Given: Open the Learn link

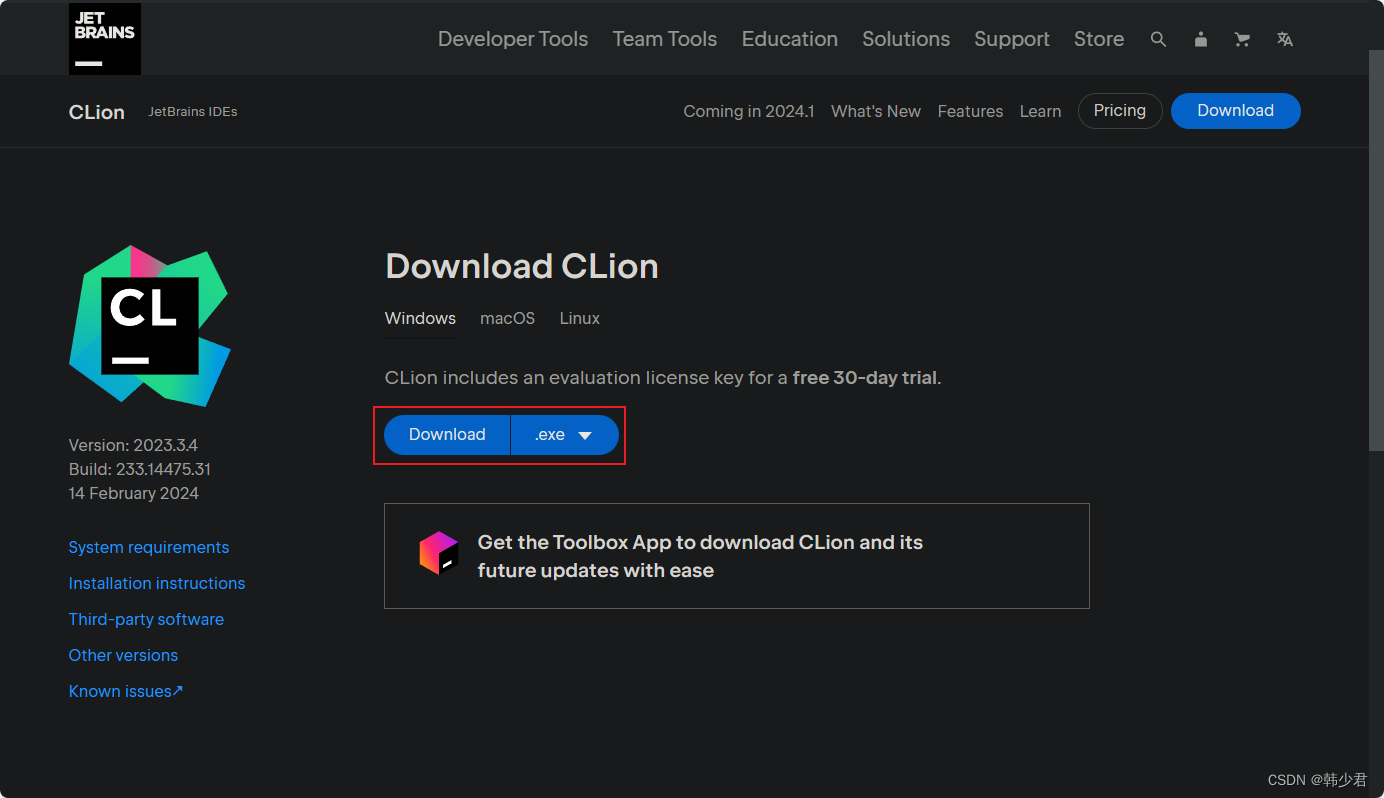Looking at the screenshot, I should click(1040, 111).
